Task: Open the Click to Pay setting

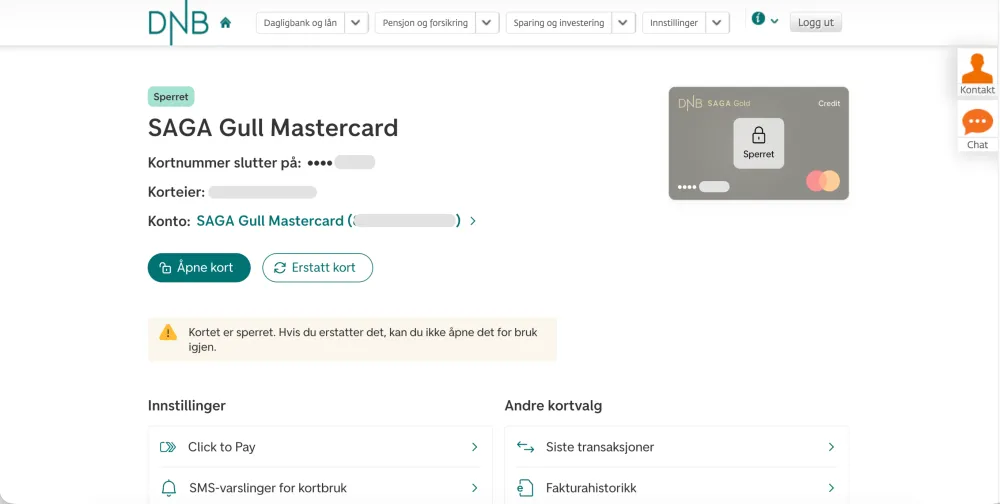Action: [x=320, y=447]
